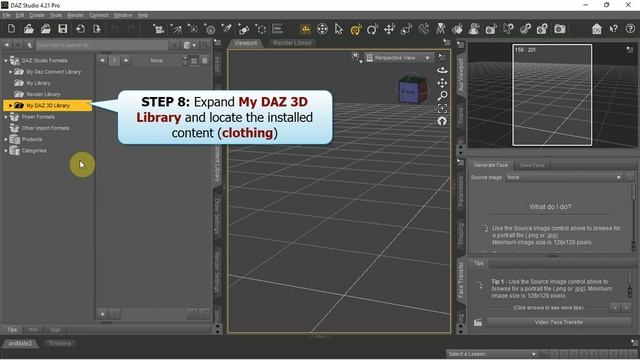This screenshot has width=640, height=360.
Task: Create a new scene with New File icon
Action: click(x=11, y=29)
